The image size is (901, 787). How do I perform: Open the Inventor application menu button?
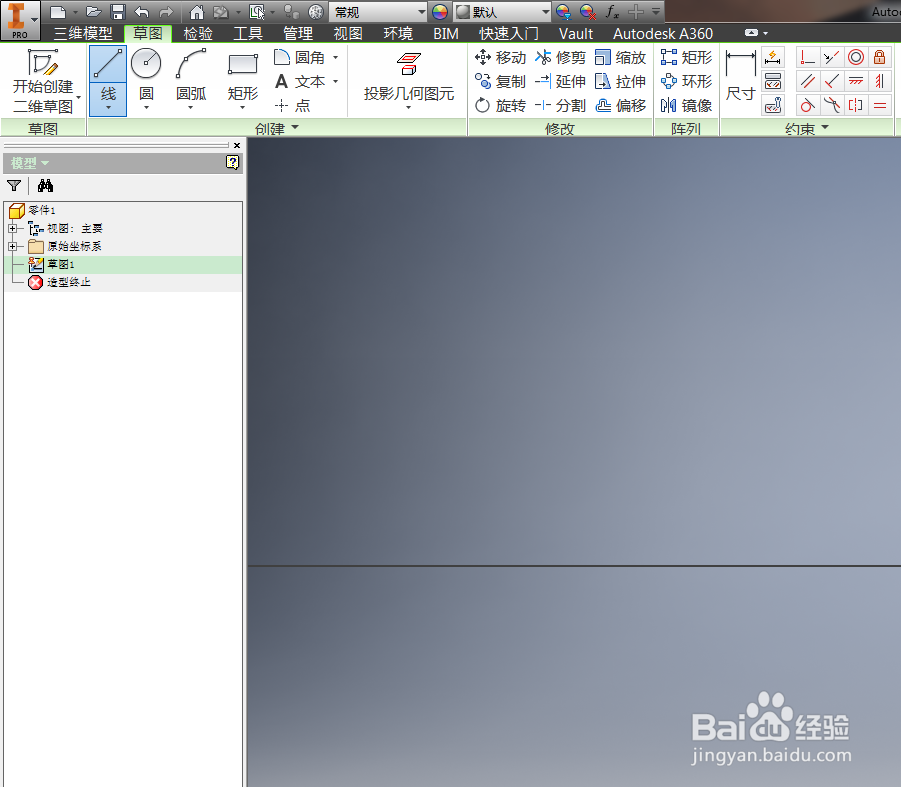coord(20,20)
